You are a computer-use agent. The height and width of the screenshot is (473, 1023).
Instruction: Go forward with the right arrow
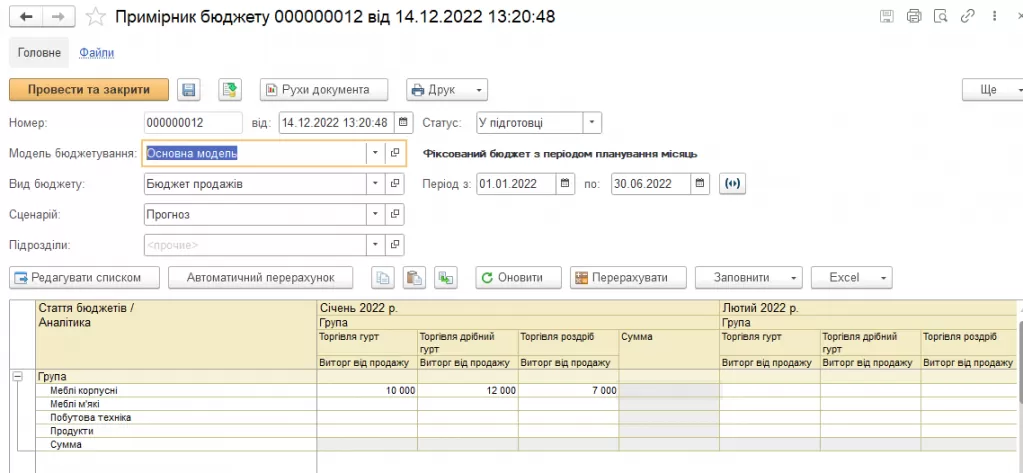(58, 17)
